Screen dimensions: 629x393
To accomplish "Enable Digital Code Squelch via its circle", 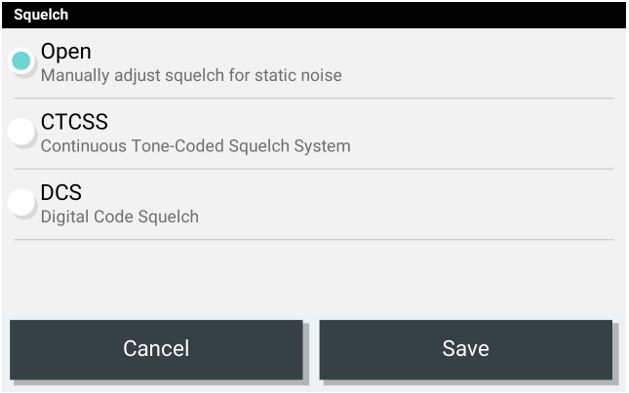I will pyautogui.click(x=21, y=202).
